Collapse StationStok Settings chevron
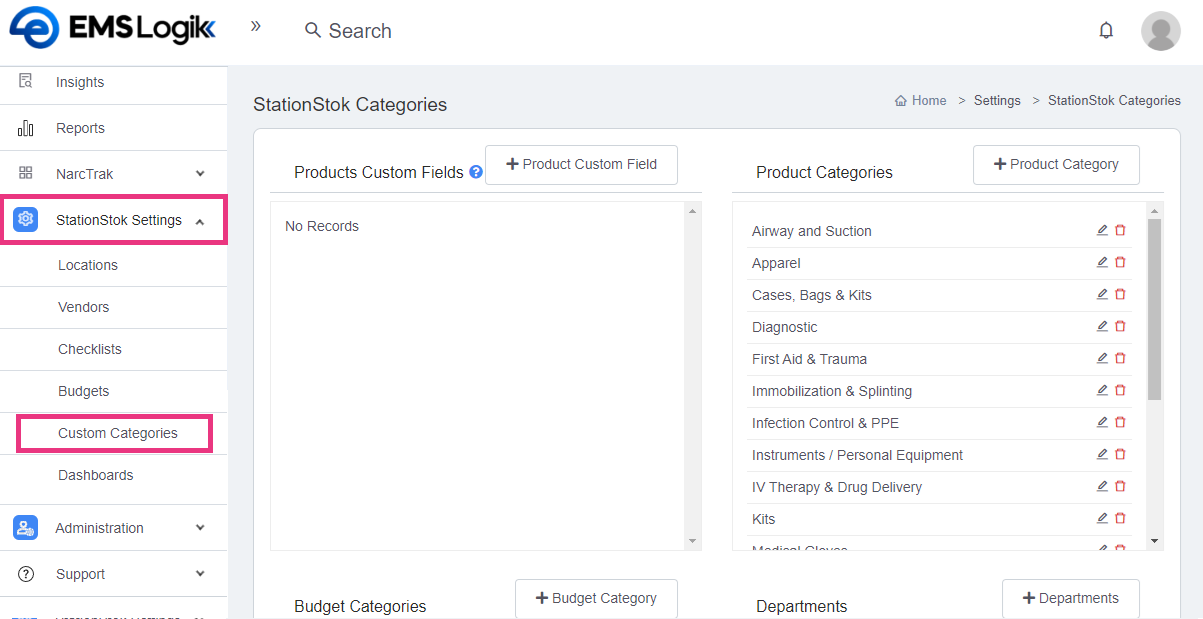1203x619 pixels. pyautogui.click(x=200, y=221)
